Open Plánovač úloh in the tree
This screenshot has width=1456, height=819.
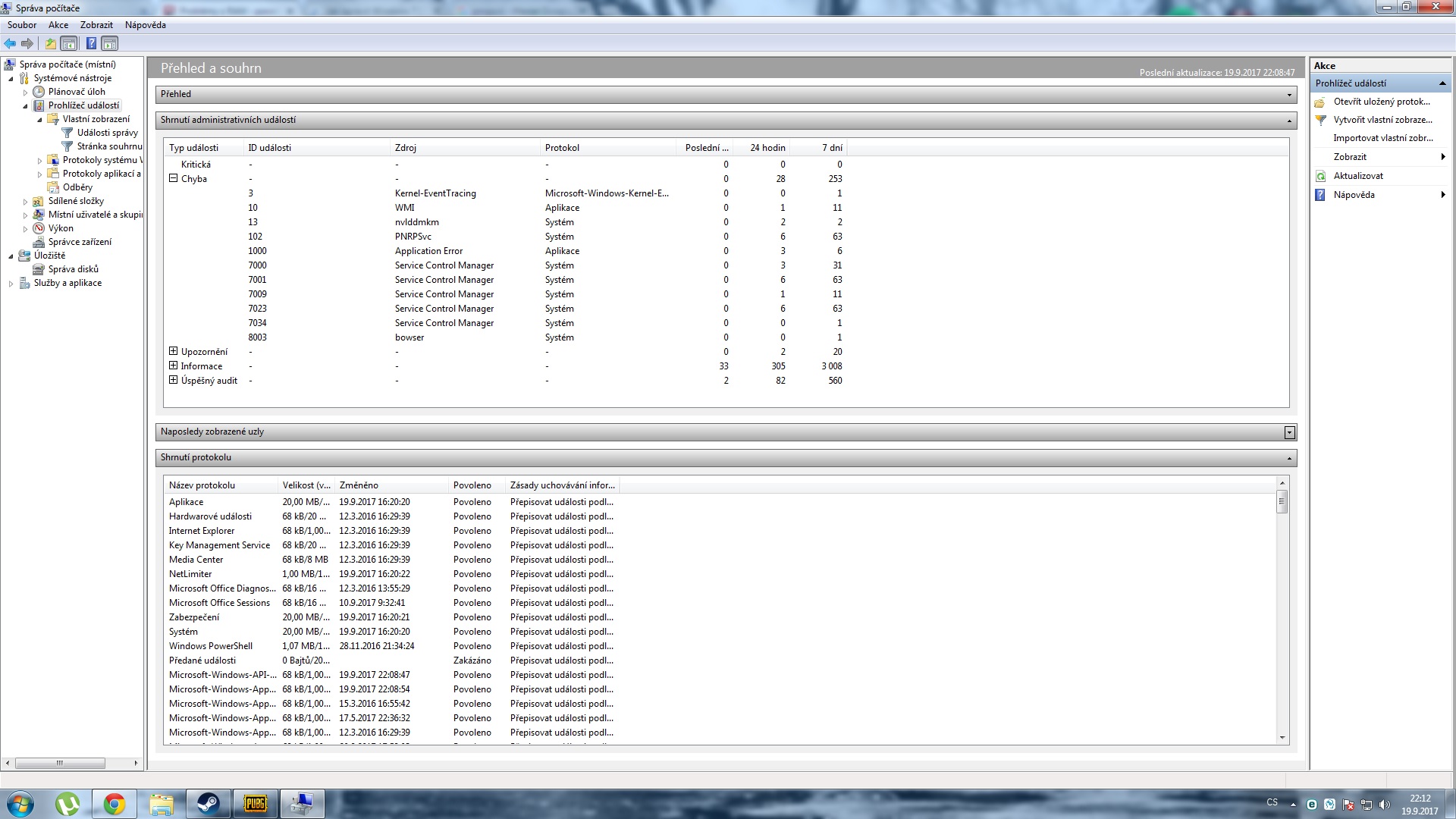pyautogui.click(x=77, y=92)
